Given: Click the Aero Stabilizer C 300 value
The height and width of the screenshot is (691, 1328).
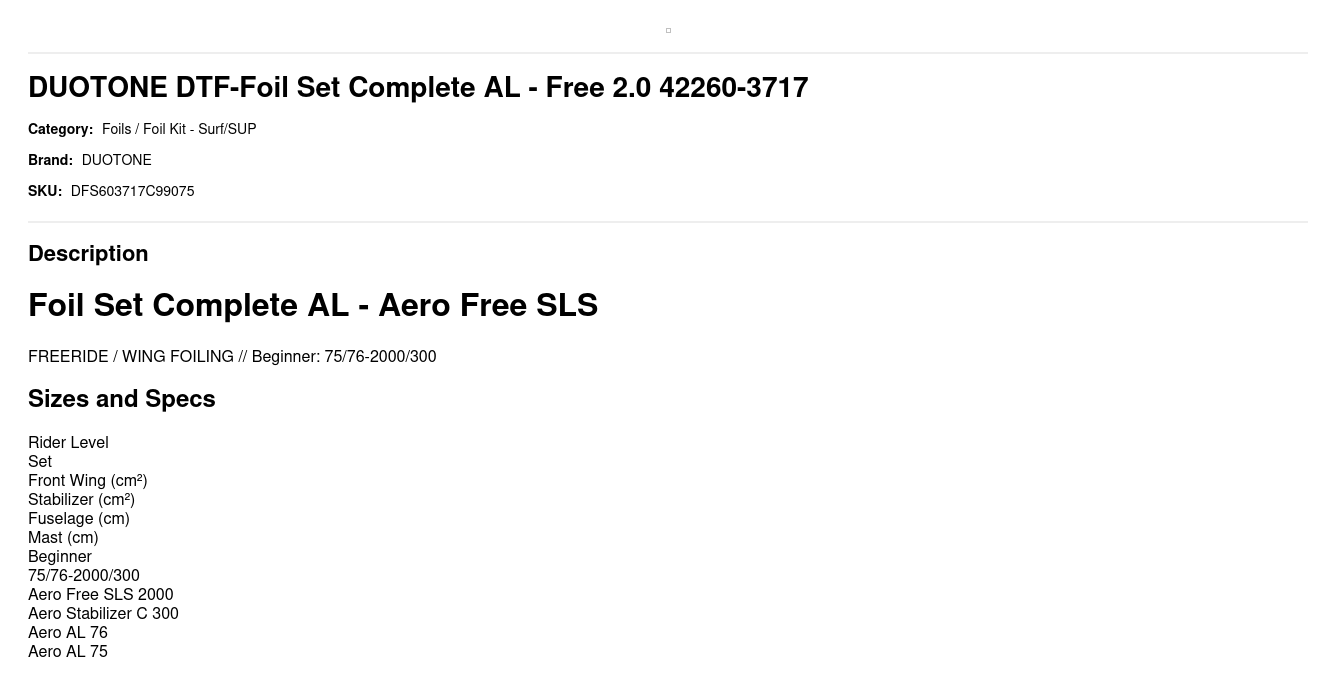Looking at the screenshot, I should click(103, 613).
